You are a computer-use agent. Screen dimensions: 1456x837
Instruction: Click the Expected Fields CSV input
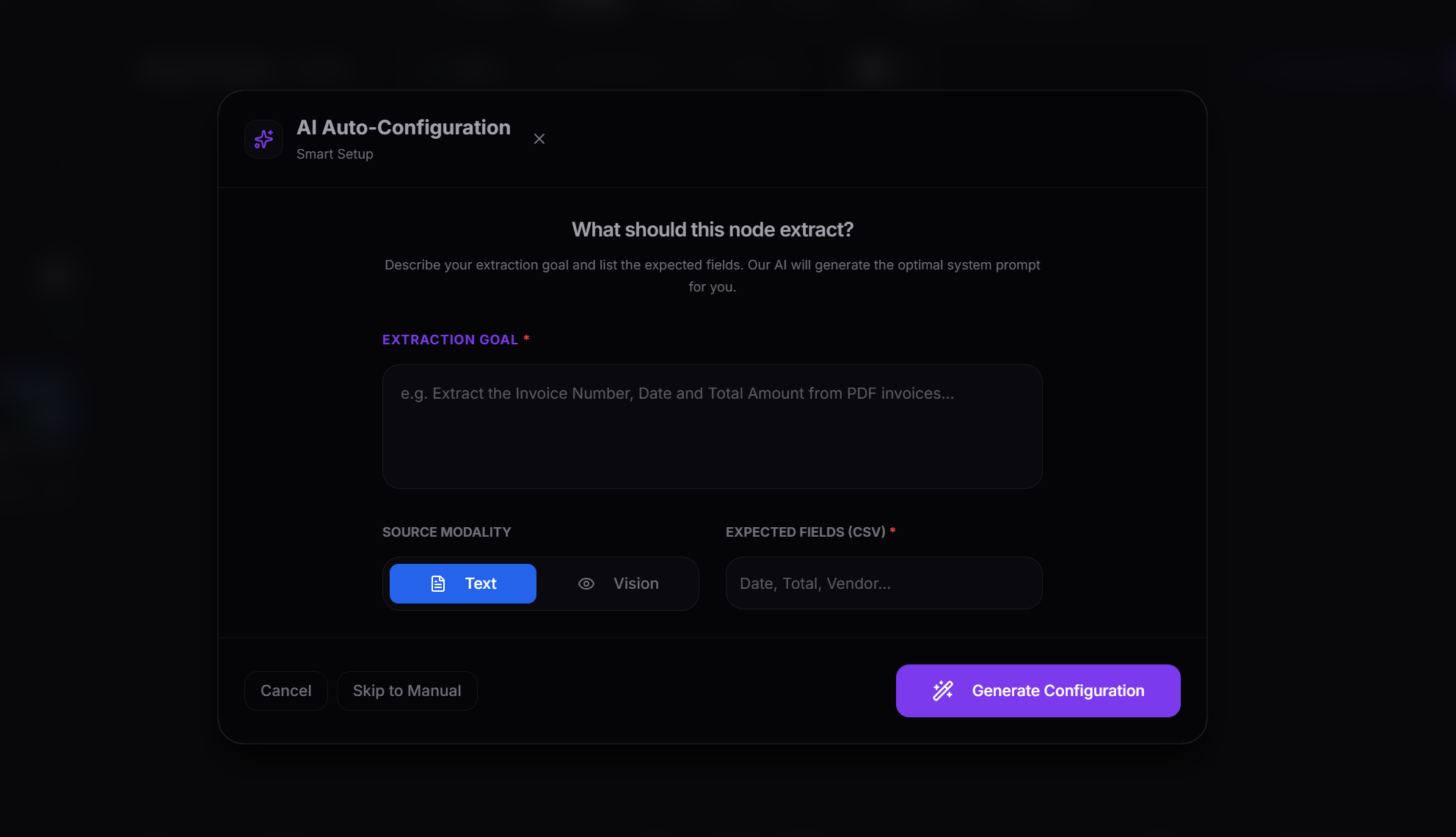coord(884,584)
